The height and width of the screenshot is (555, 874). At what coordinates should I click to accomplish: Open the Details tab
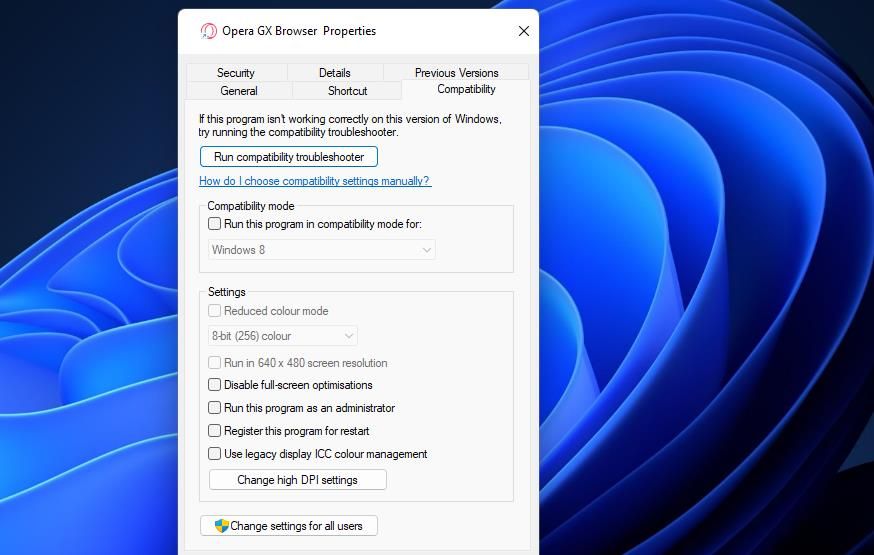pos(334,73)
